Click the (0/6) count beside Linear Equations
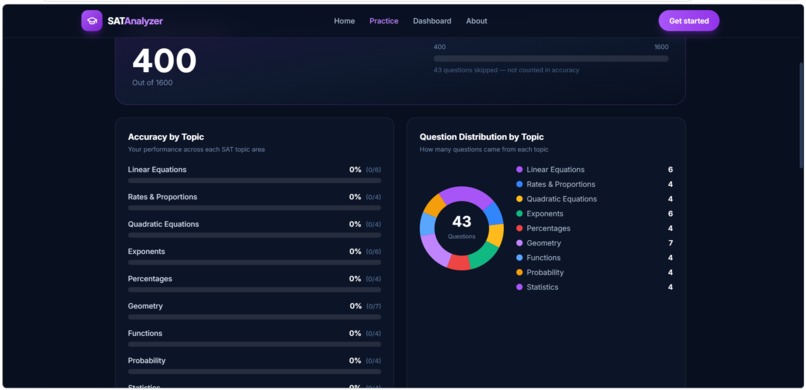Image resolution: width=806 pixels, height=390 pixels. pyautogui.click(x=374, y=170)
